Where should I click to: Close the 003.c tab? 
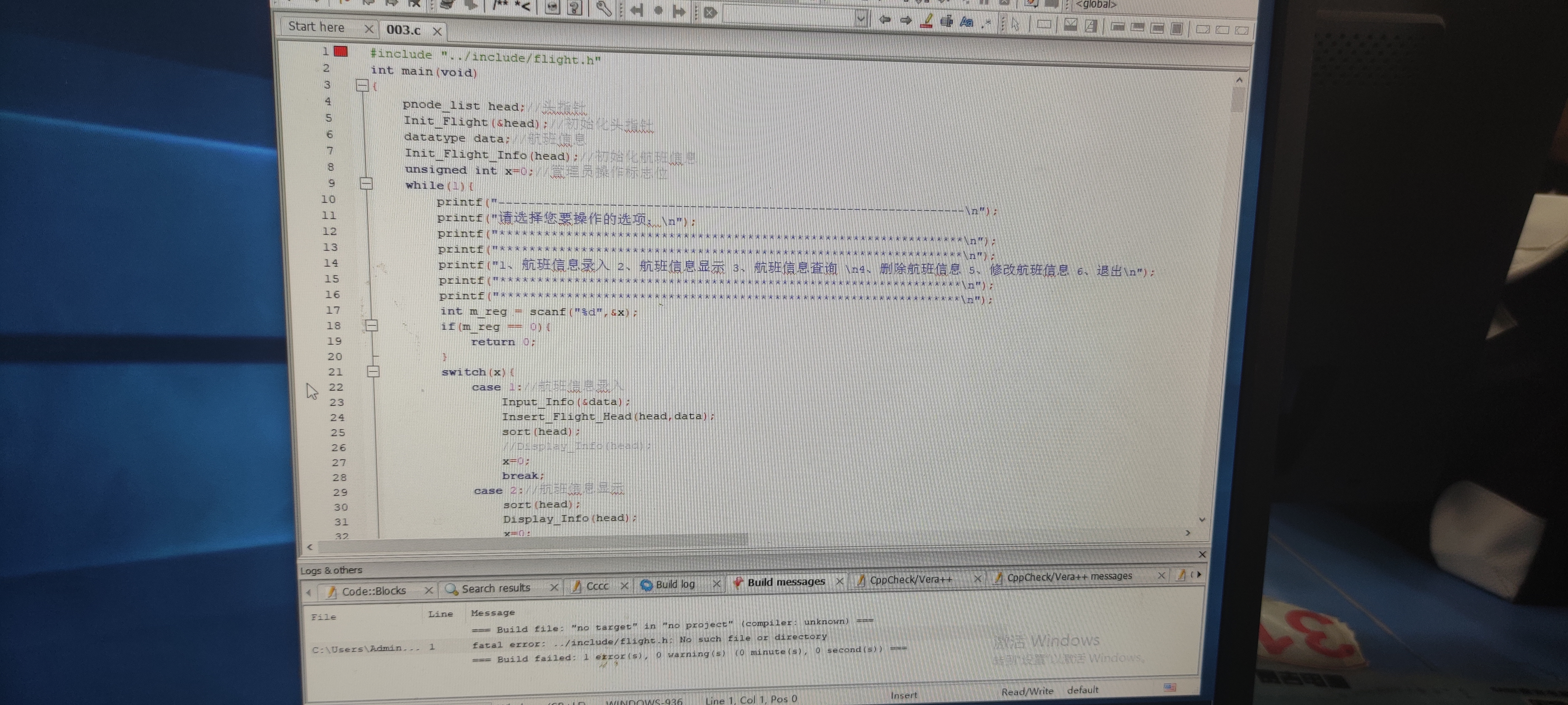point(437,31)
